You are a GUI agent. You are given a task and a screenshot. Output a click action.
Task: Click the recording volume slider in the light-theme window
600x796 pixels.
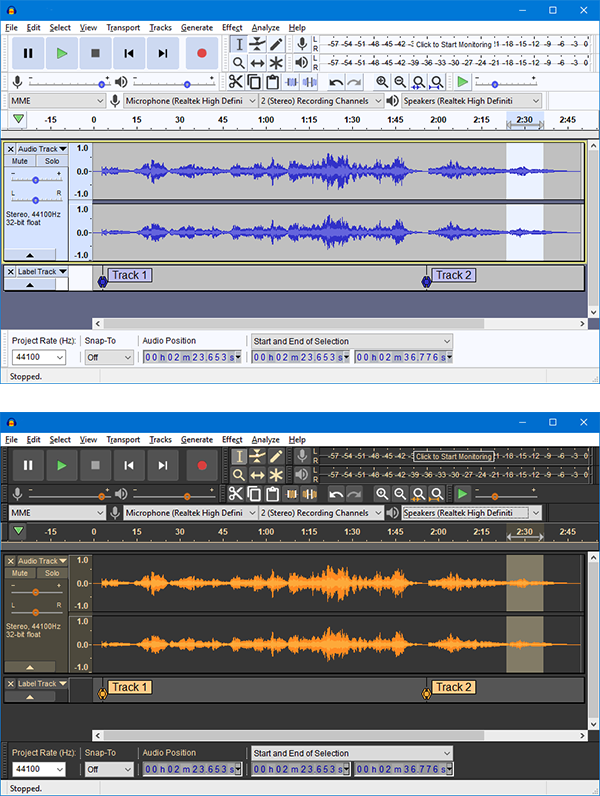pyautogui.click(x=70, y=82)
